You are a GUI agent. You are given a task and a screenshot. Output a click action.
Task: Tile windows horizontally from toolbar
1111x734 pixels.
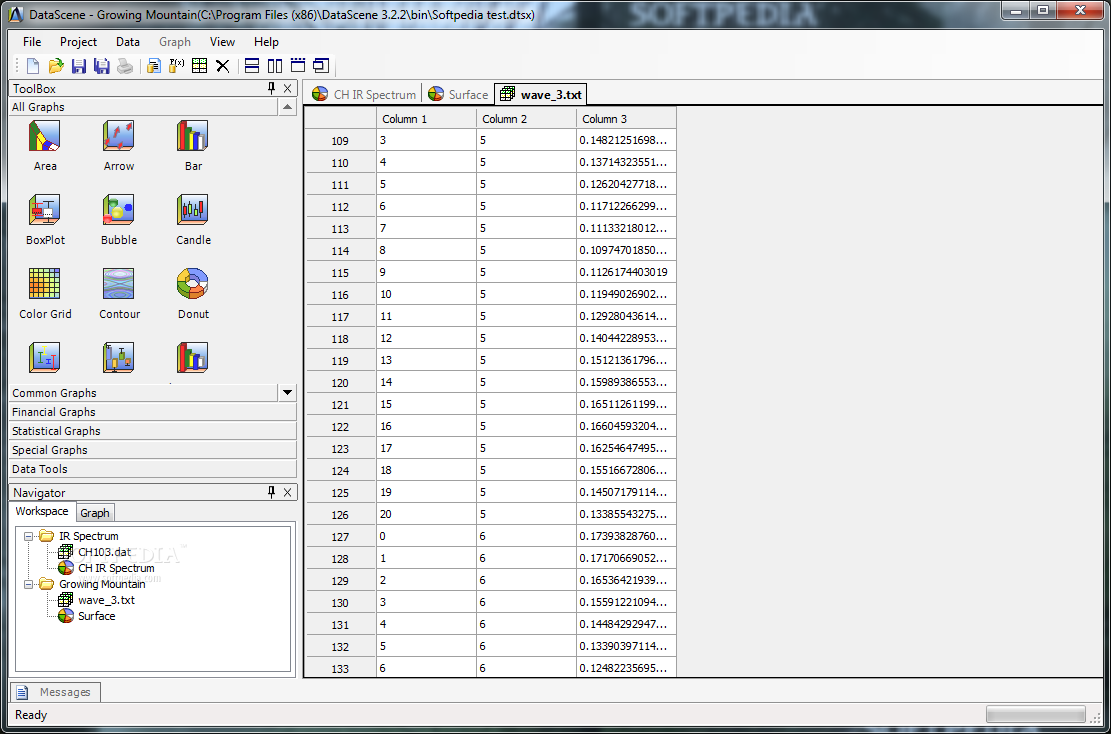pyautogui.click(x=252, y=66)
